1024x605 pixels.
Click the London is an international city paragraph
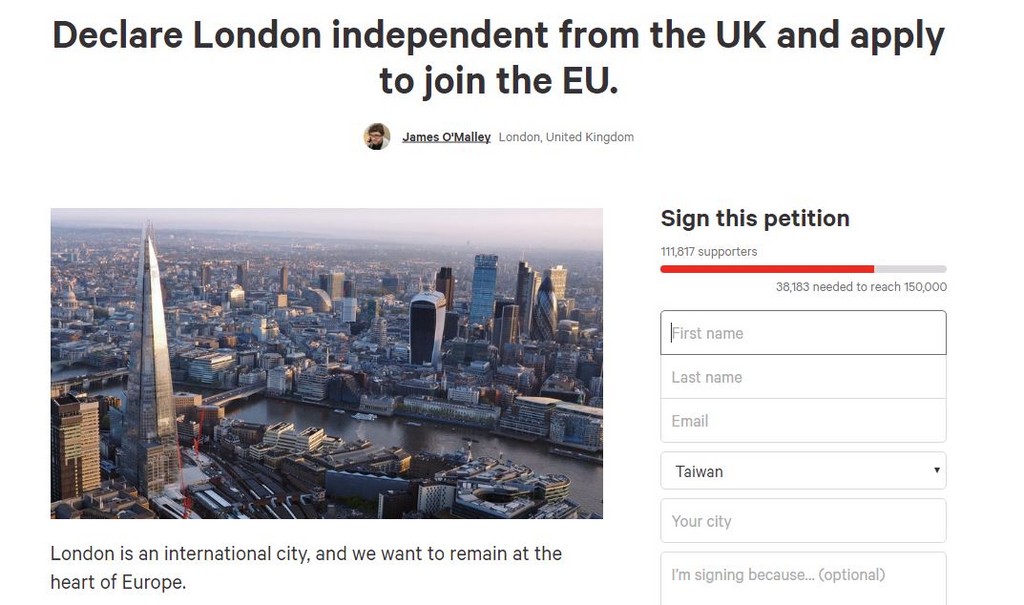[306, 567]
